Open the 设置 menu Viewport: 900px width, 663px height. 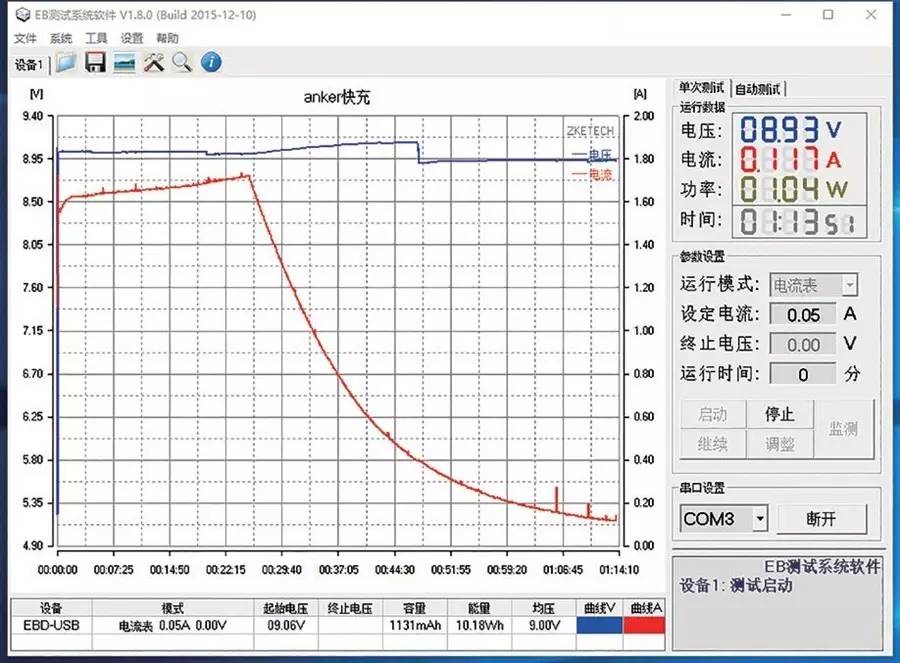(x=131, y=38)
